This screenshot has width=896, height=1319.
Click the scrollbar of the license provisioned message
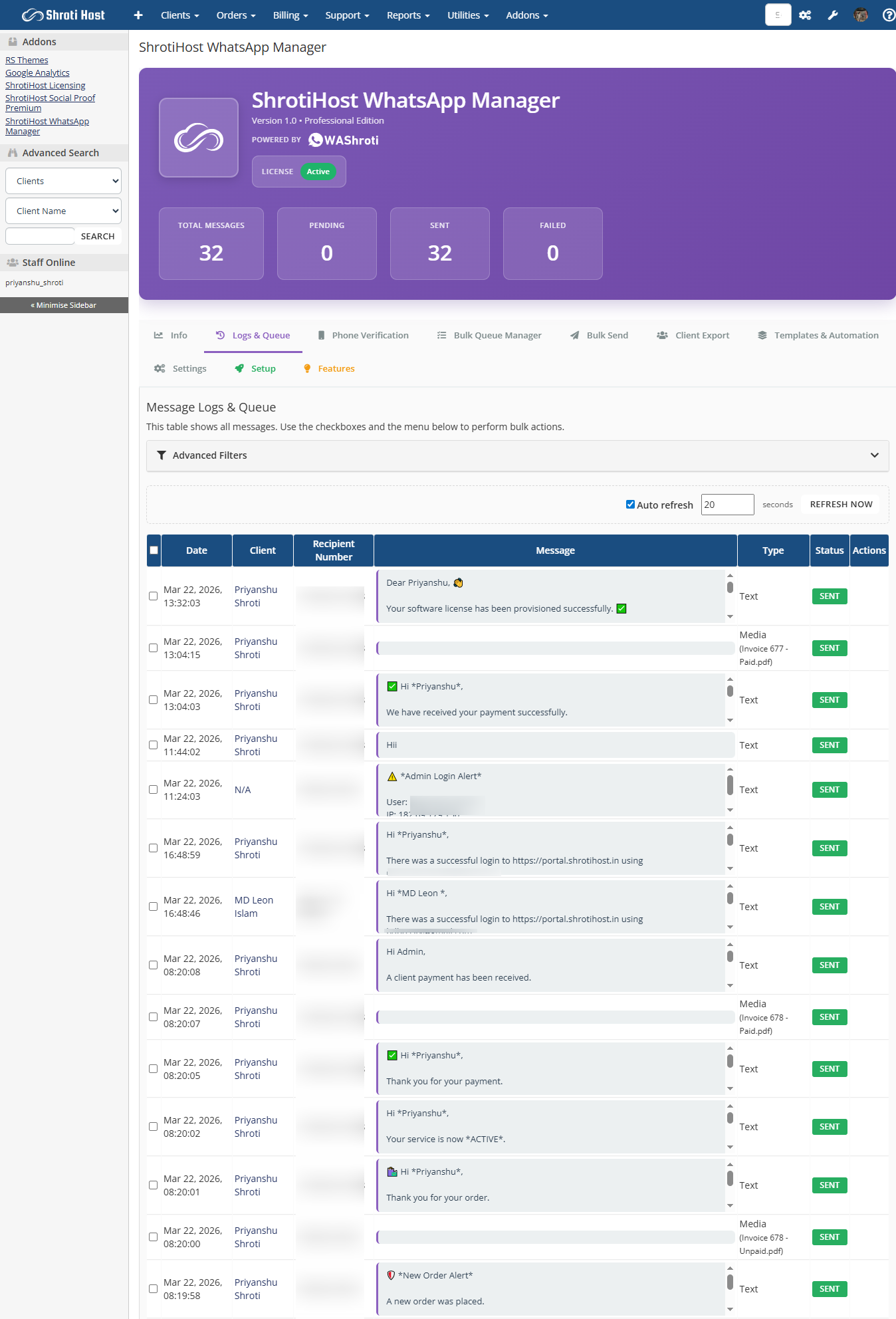tap(730, 596)
